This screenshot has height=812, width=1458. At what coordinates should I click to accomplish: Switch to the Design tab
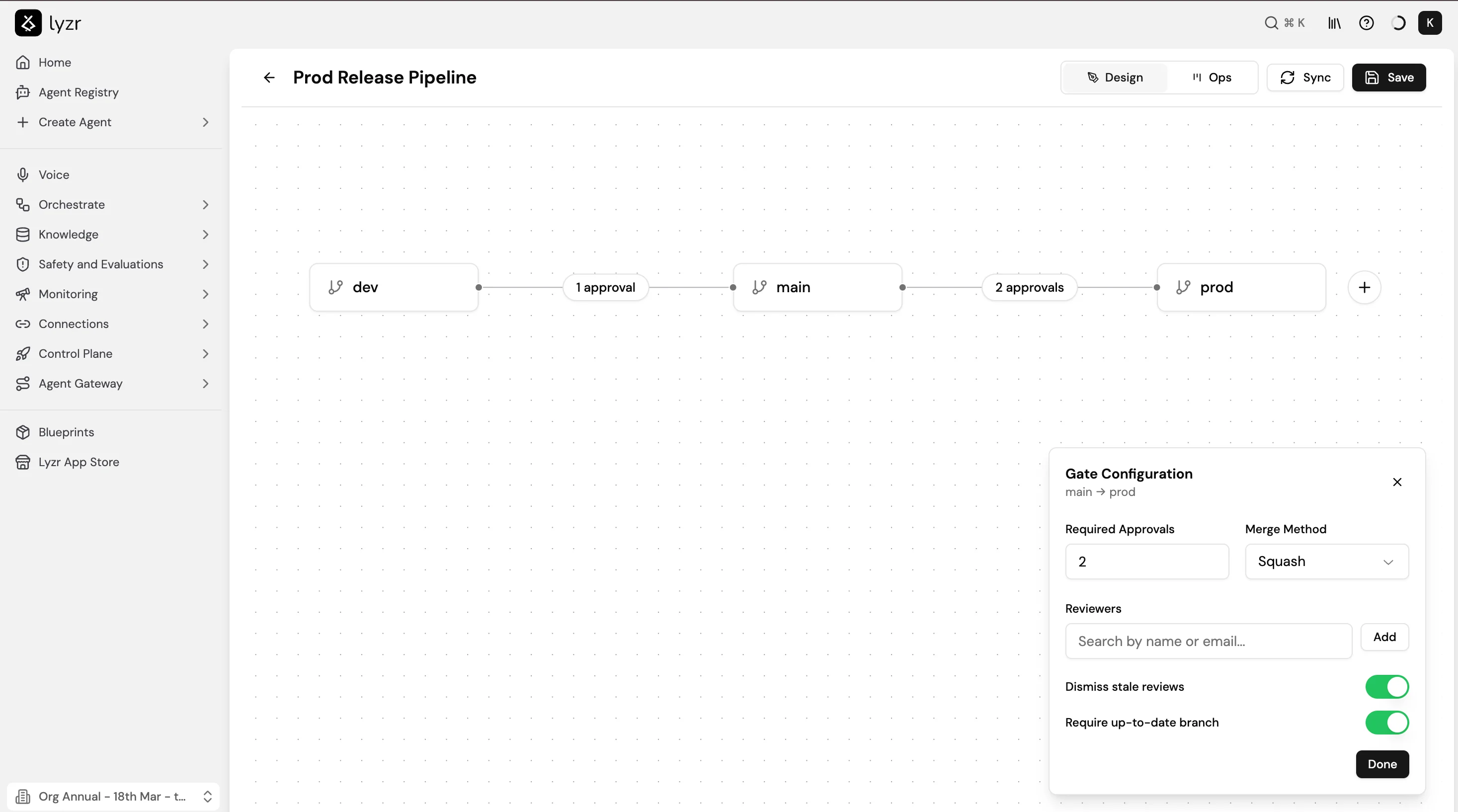(x=1115, y=78)
